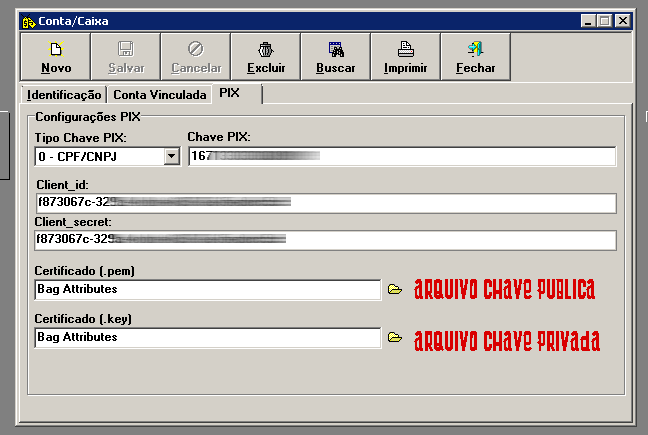Open Buscar search tool
The width and height of the screenshot is (648, 435).
pos(336,57)
